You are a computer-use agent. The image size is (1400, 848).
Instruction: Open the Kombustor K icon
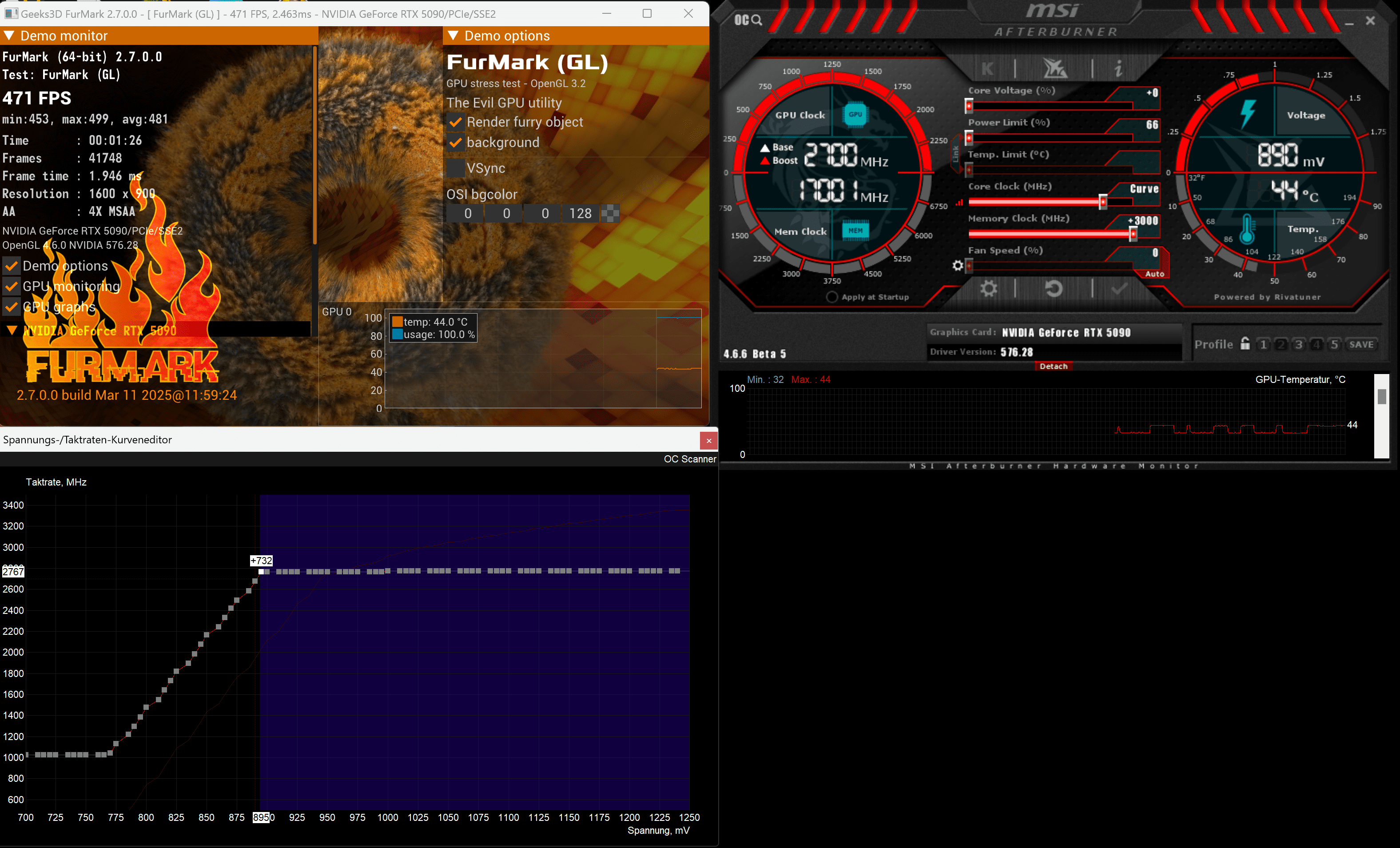987,69
